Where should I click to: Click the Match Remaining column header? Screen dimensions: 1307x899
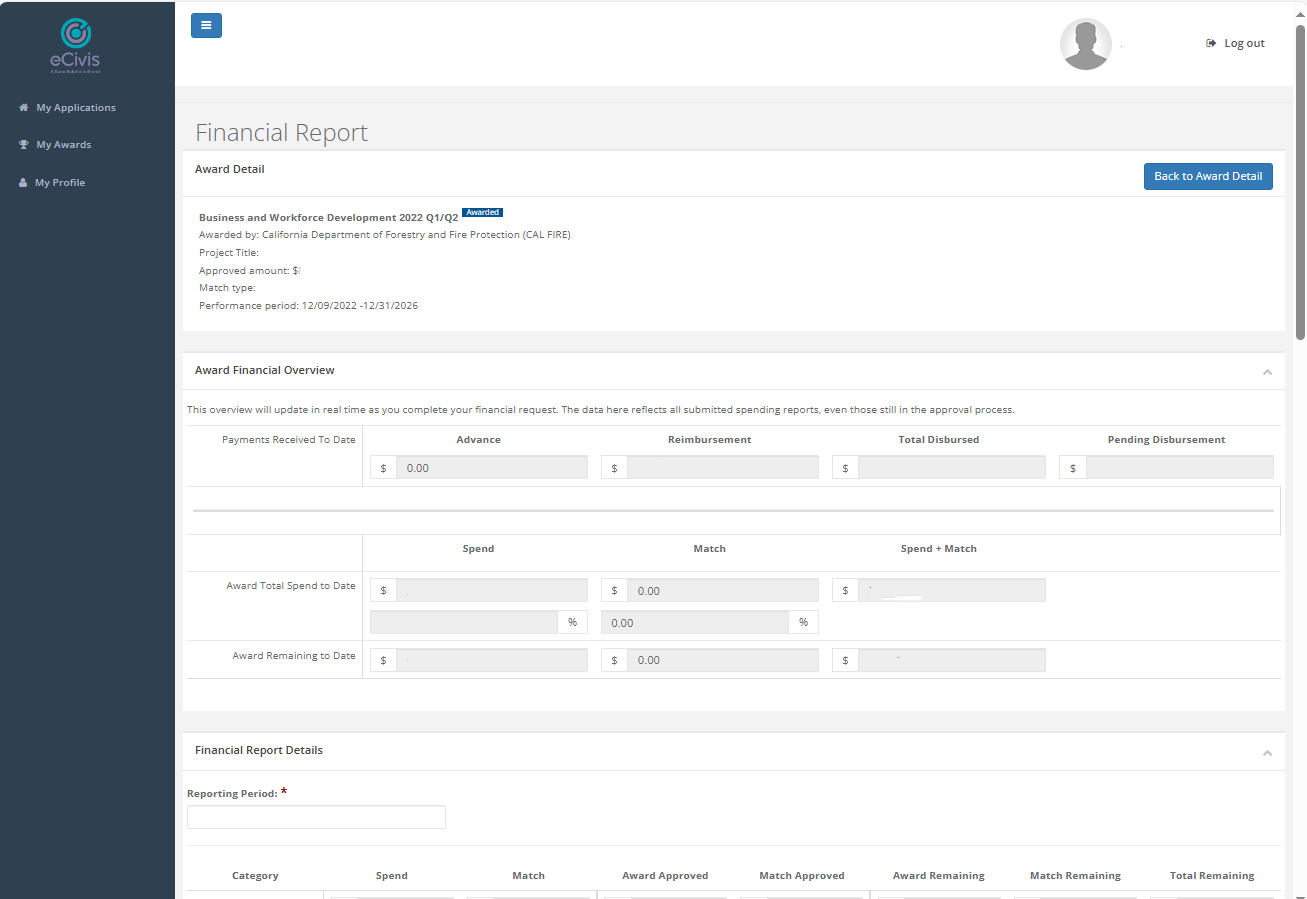click(1076, 876)
